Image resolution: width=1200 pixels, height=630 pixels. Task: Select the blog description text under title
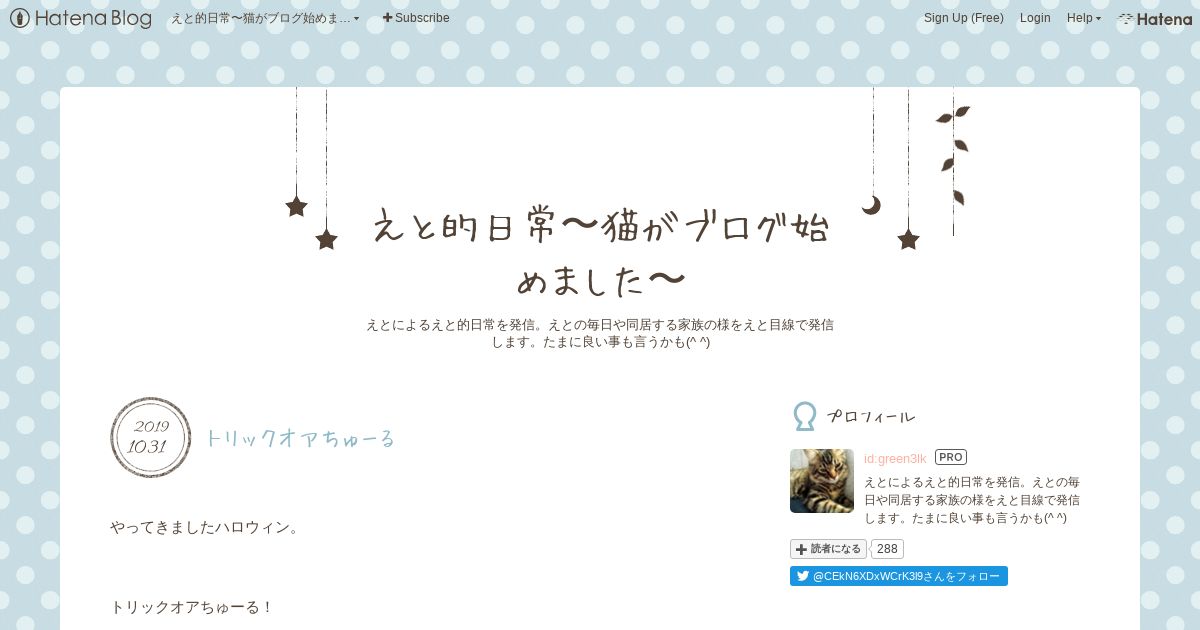tap(600, 333)
